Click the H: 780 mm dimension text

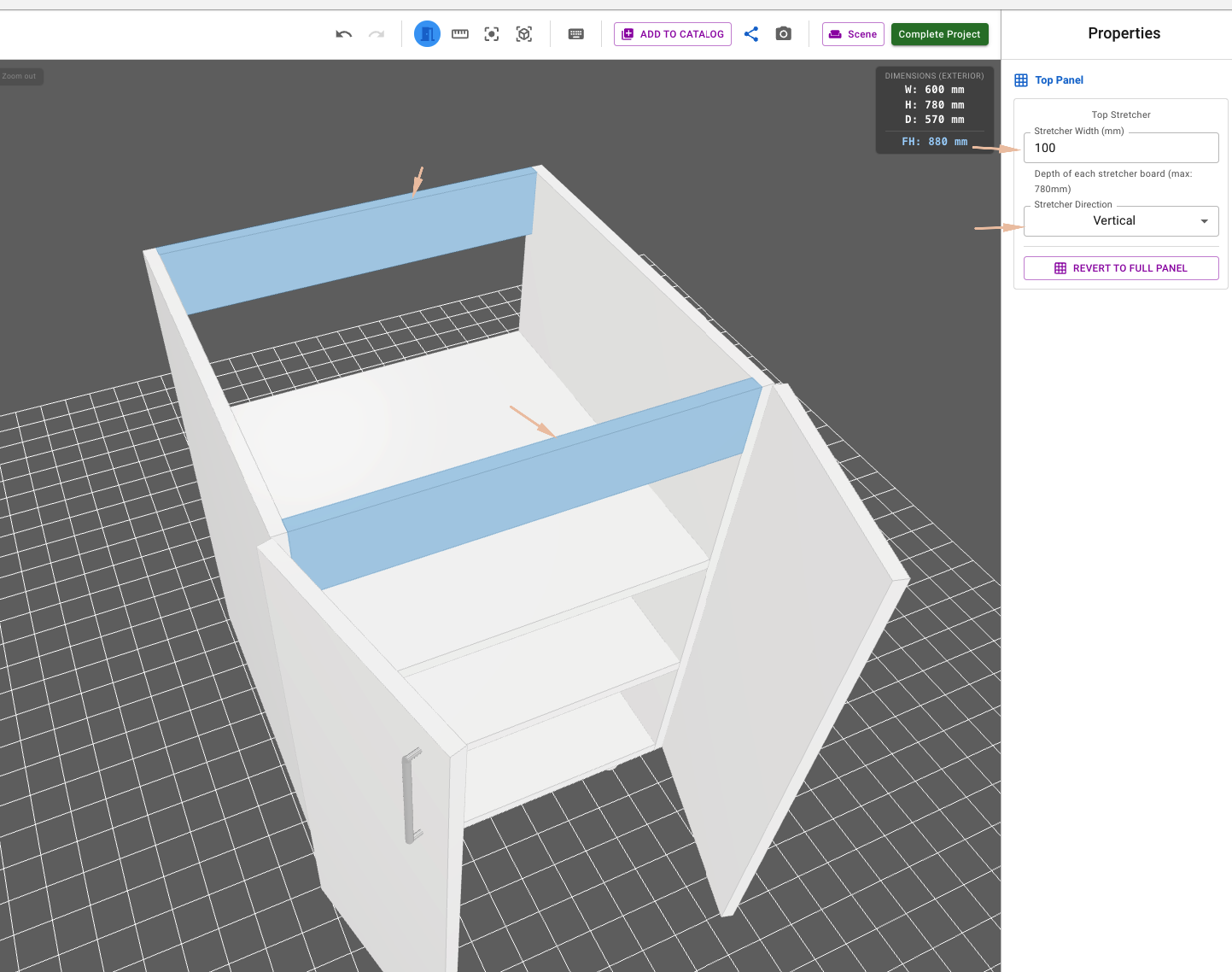[x=935, y=105]
